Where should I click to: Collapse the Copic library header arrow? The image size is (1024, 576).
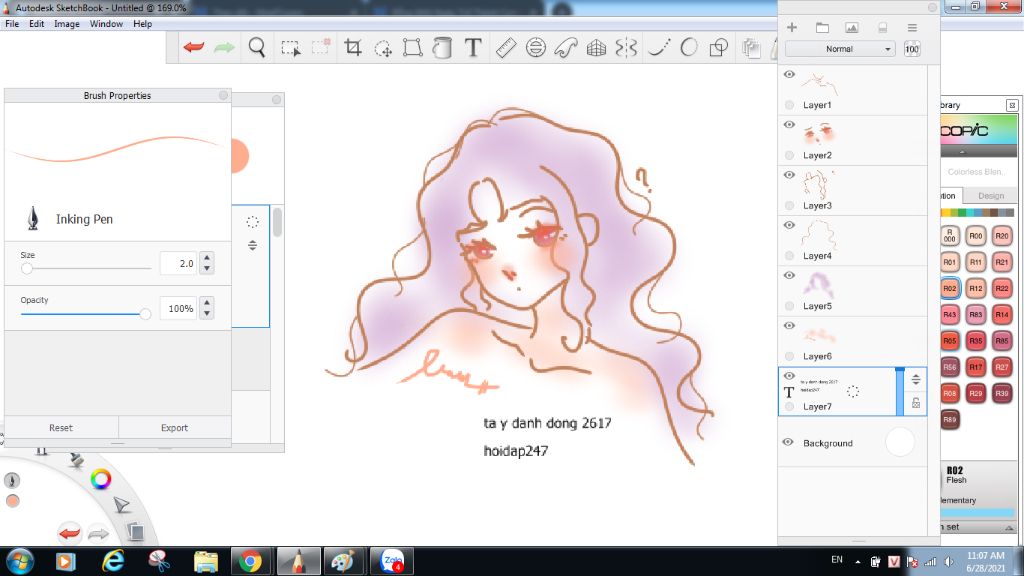962,152
